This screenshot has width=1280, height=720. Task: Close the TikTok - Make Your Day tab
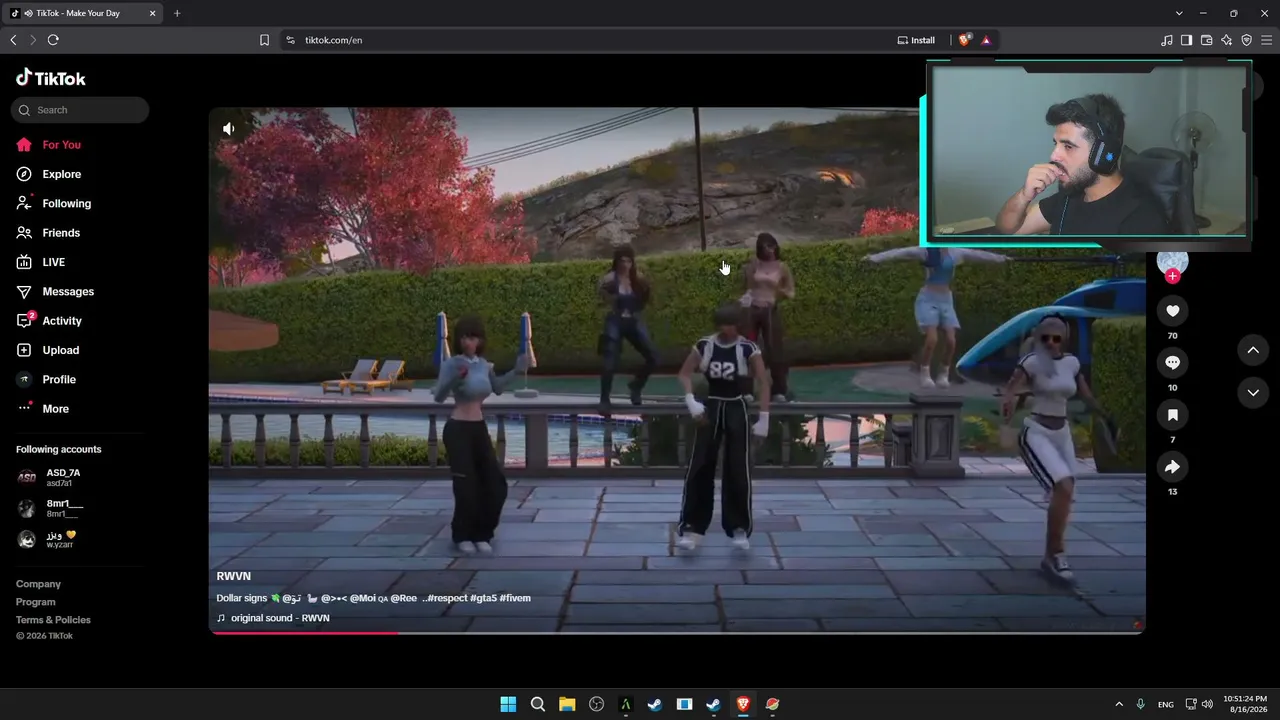coord(153,13)
